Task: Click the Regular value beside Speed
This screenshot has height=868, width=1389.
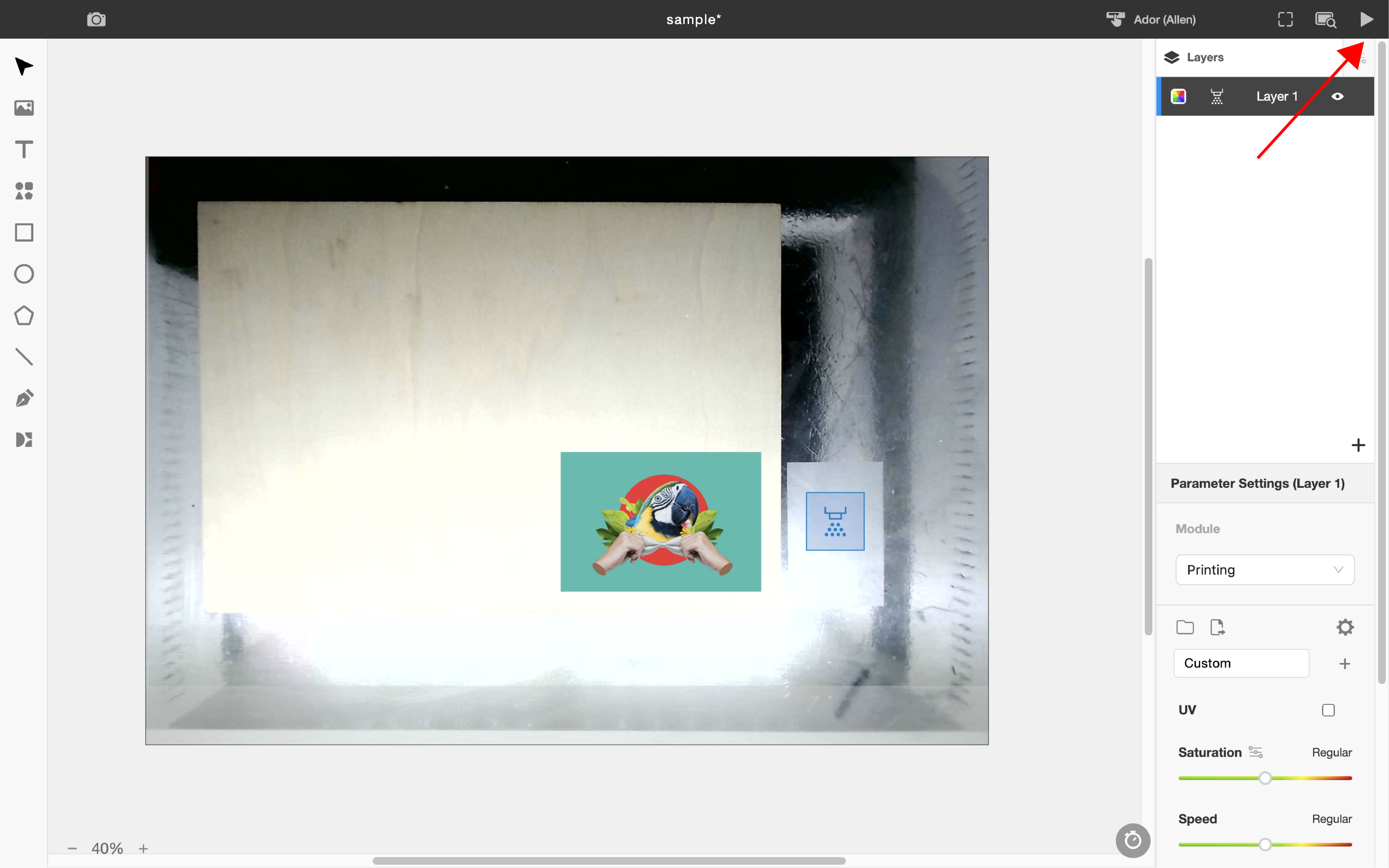Action: pyautogui.click(x=1332, y=819)
